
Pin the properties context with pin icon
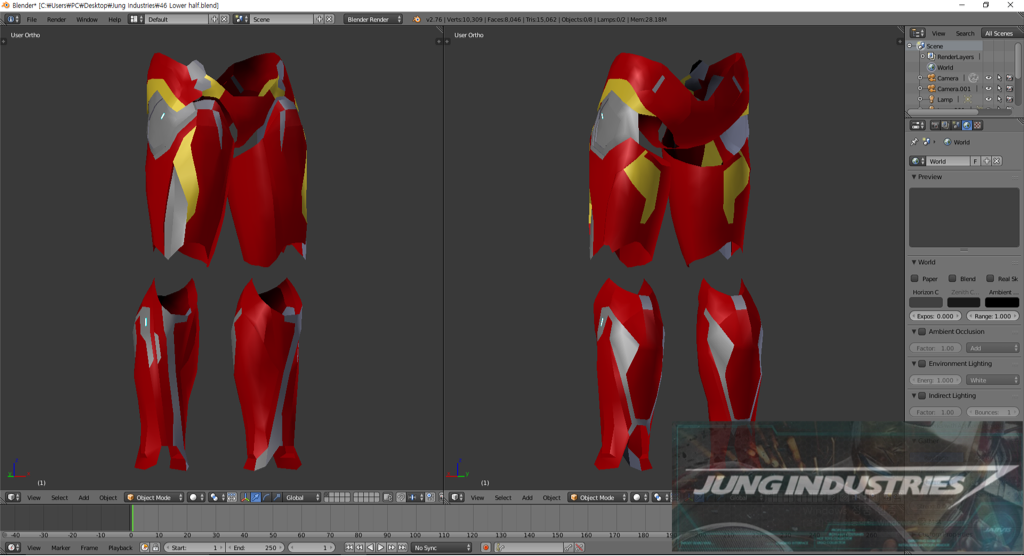click(914, 142)
